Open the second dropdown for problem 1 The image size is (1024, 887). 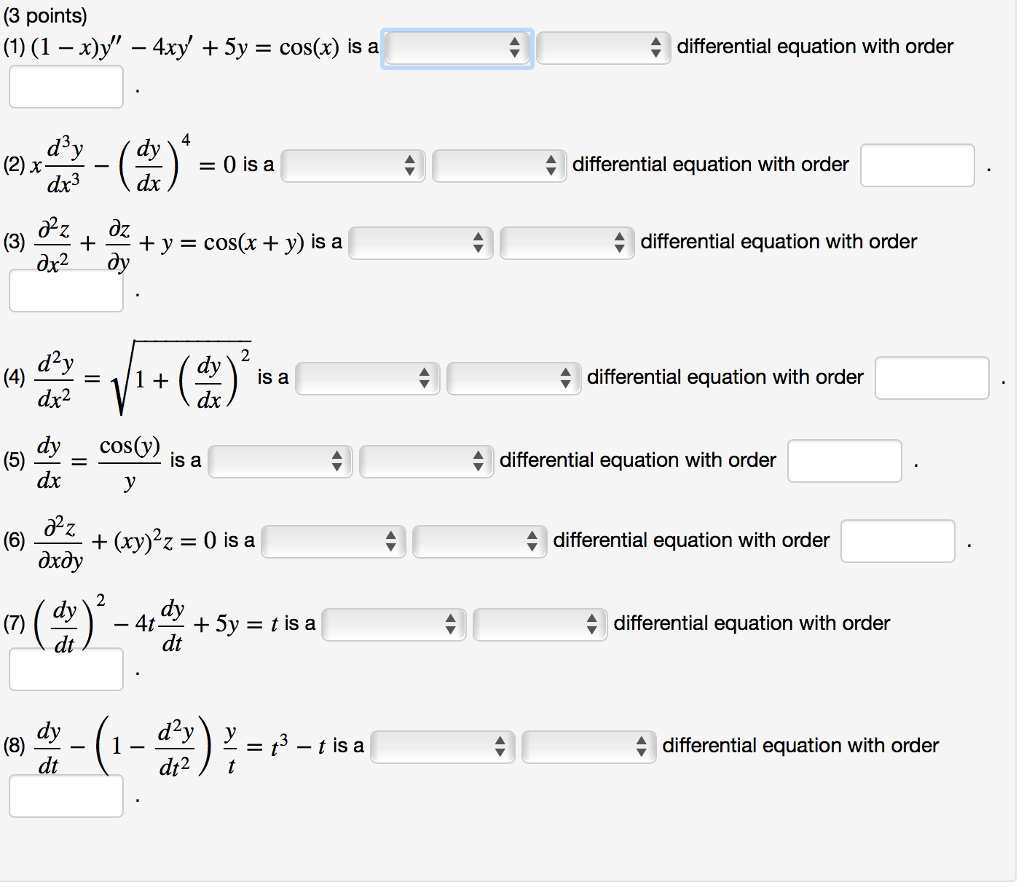(x=603, y=46)
